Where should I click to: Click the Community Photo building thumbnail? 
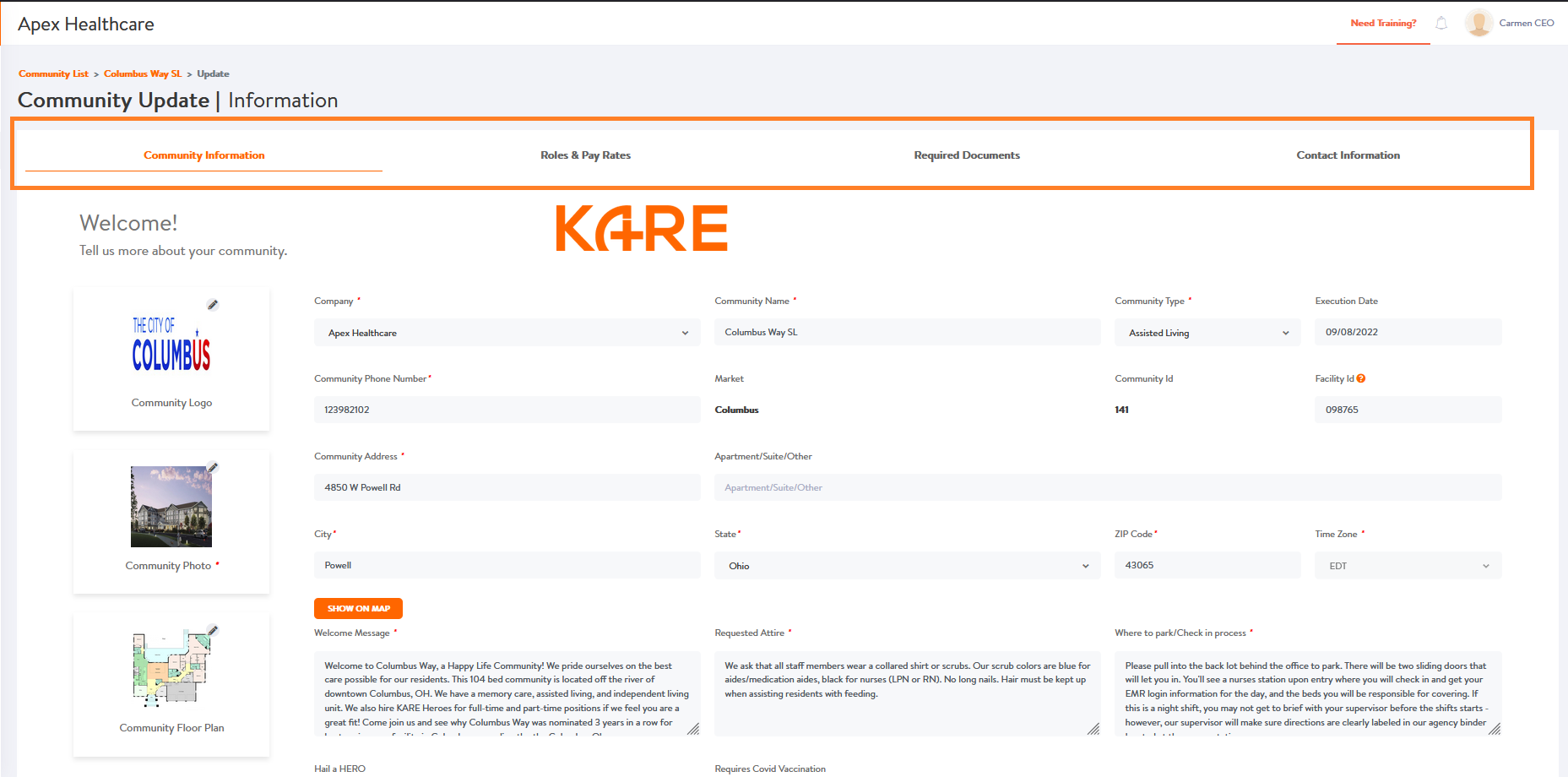(x=171, y=507)
